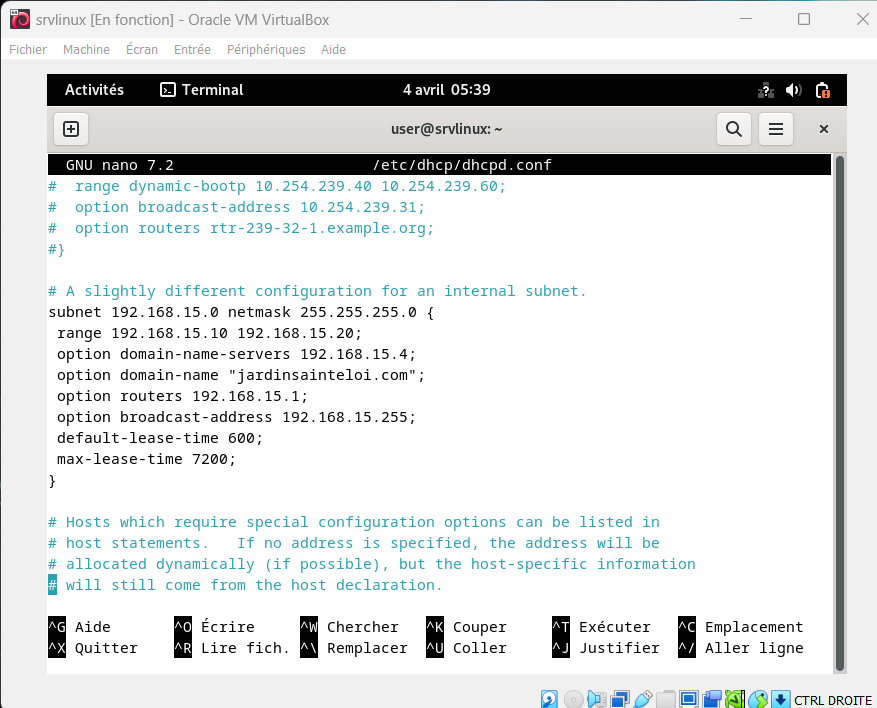The height and width of the screenshot is (708, 877).
Task: Open the Périphériques menu
Action: pyautogui.click(x=266, y=49)
